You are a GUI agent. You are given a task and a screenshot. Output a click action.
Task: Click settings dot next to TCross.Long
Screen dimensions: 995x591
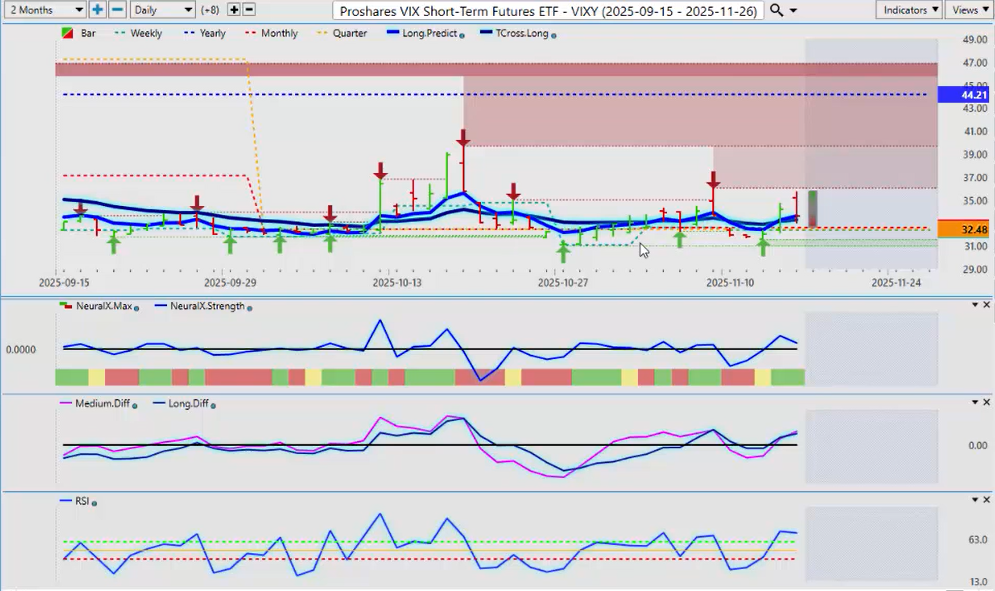point(554,34)
